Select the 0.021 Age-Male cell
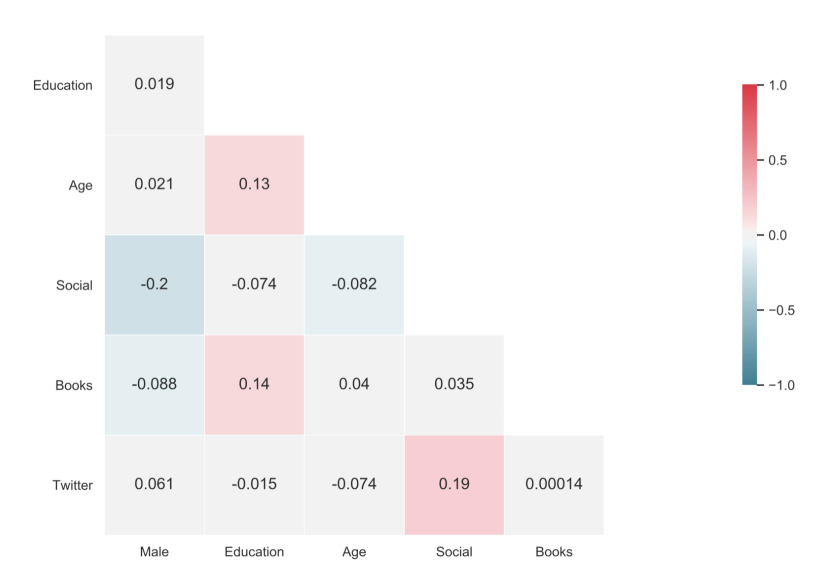Viewport: 830px width, 587px height. pos(154,185)
